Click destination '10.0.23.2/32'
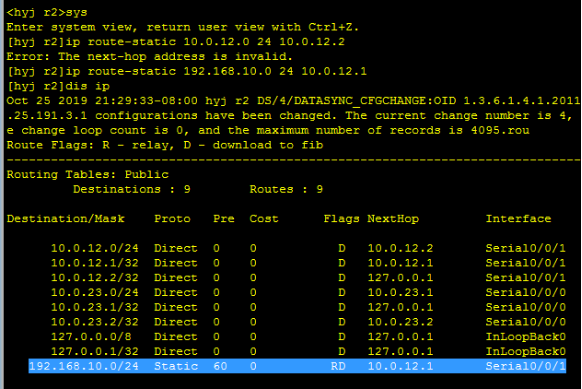The width and height of the screenshot is (582, 389). pyautogui.click(x=95, y=322)
